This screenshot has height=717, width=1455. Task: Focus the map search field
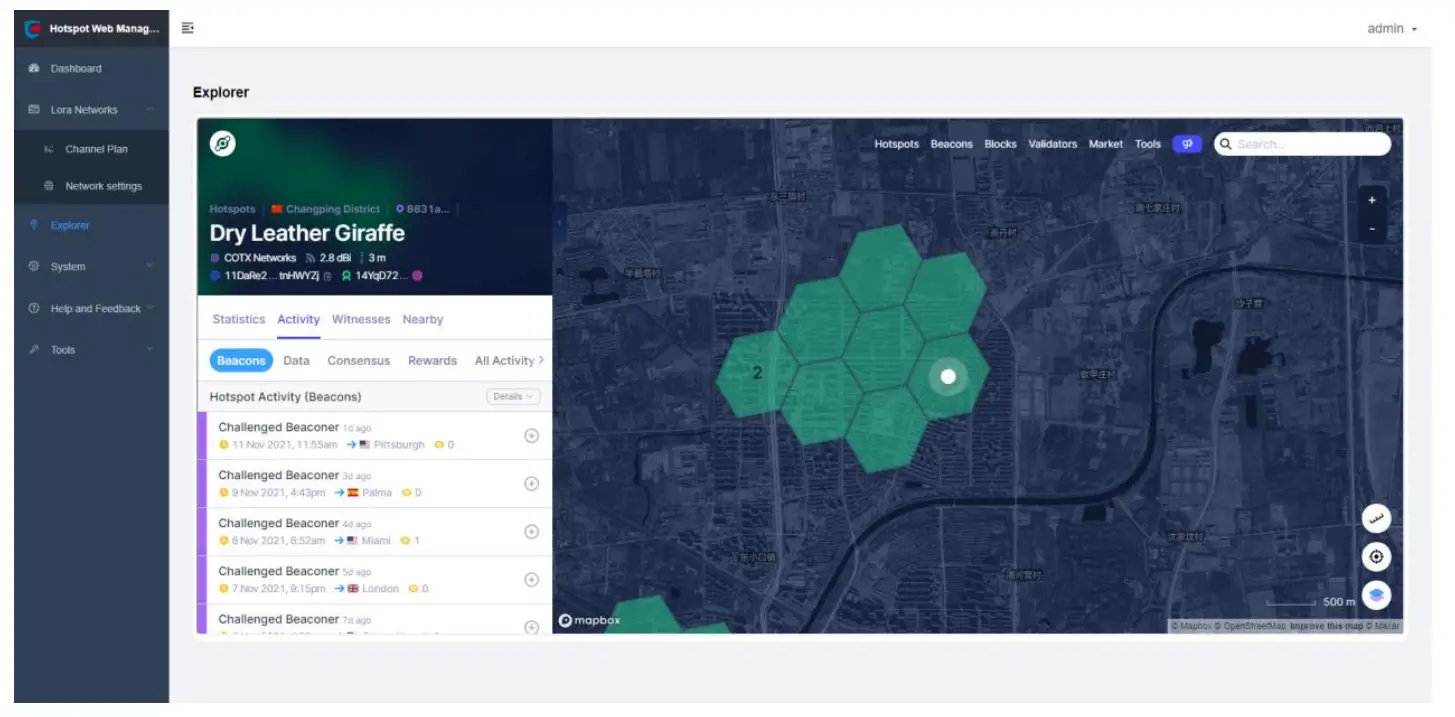click(1302, 144)
